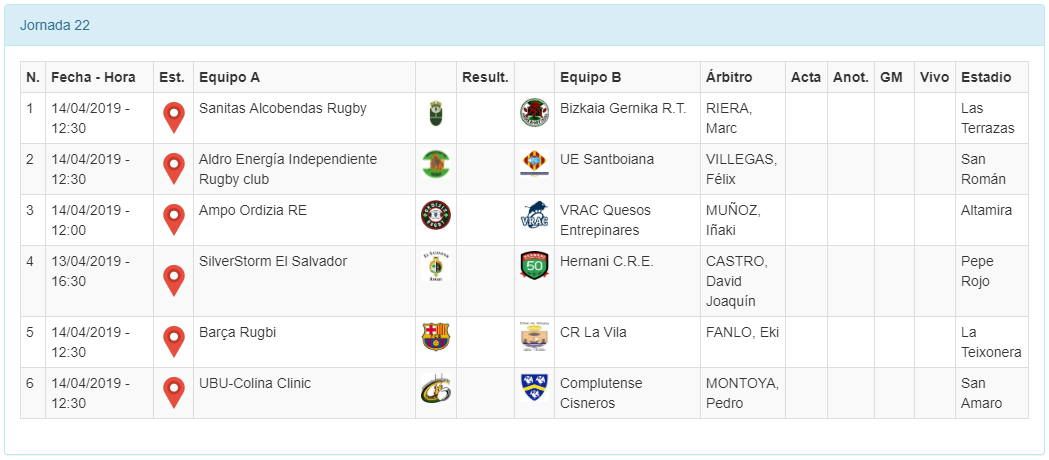Click the Árbitro column header
Image resolution: width=1049 pixels, height=460 pixels.
729,77
